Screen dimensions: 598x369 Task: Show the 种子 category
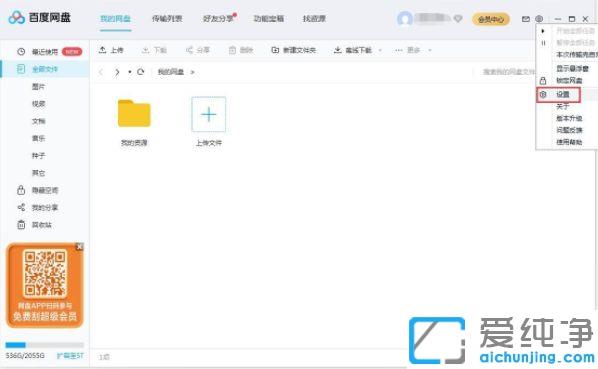[x=39, y=156]
